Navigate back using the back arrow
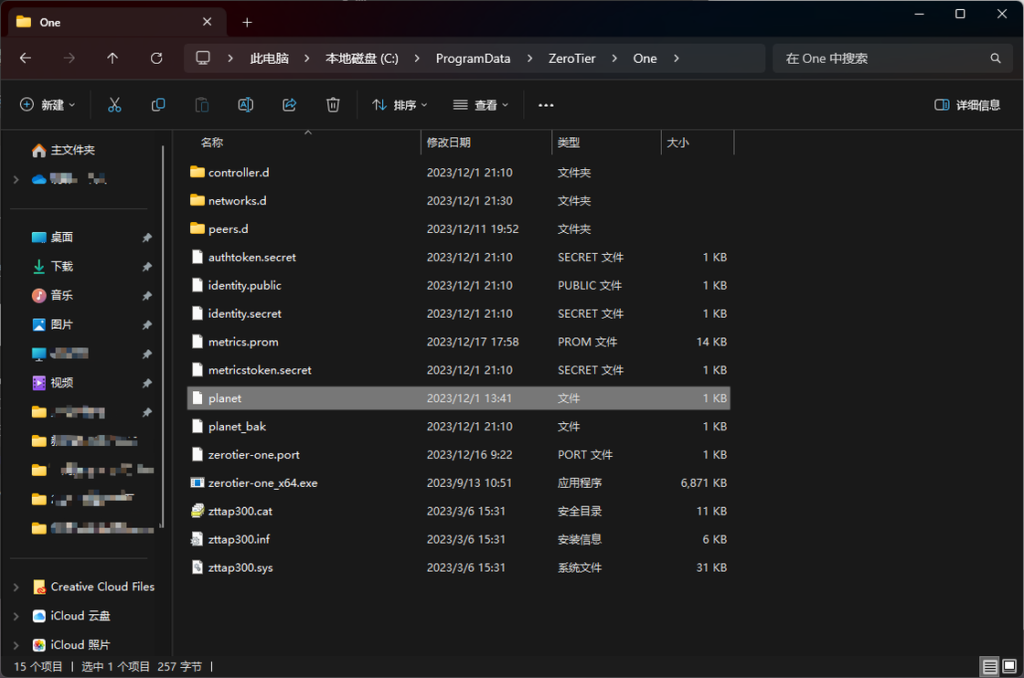This screenshot has height=678, width=1024. click(x=26, y=59)
